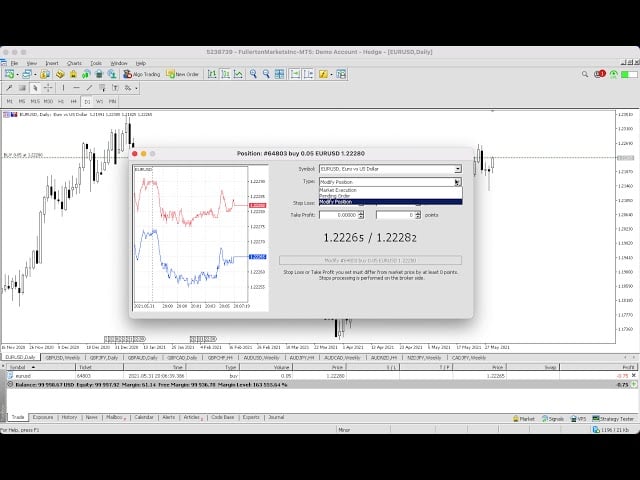Click the Strategy Tester button
This screenshot has width=640, height=480.
pyautogui.click(x=613, y=419)
